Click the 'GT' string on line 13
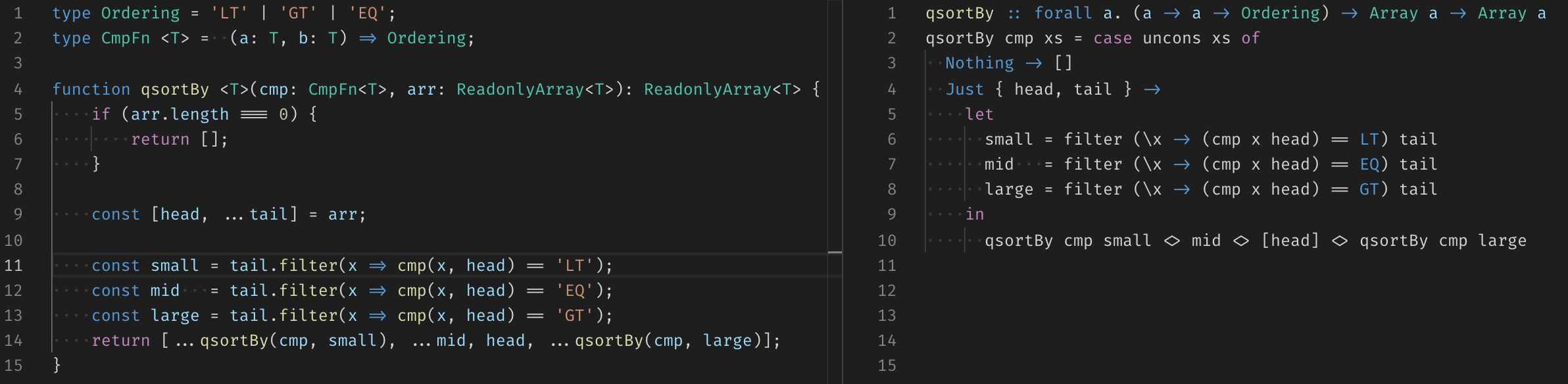1568x384 pixels. (575, 316)
